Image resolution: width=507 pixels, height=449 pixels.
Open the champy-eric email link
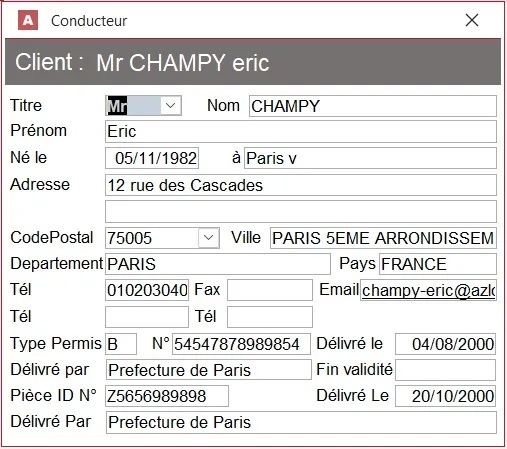point(428,290)
